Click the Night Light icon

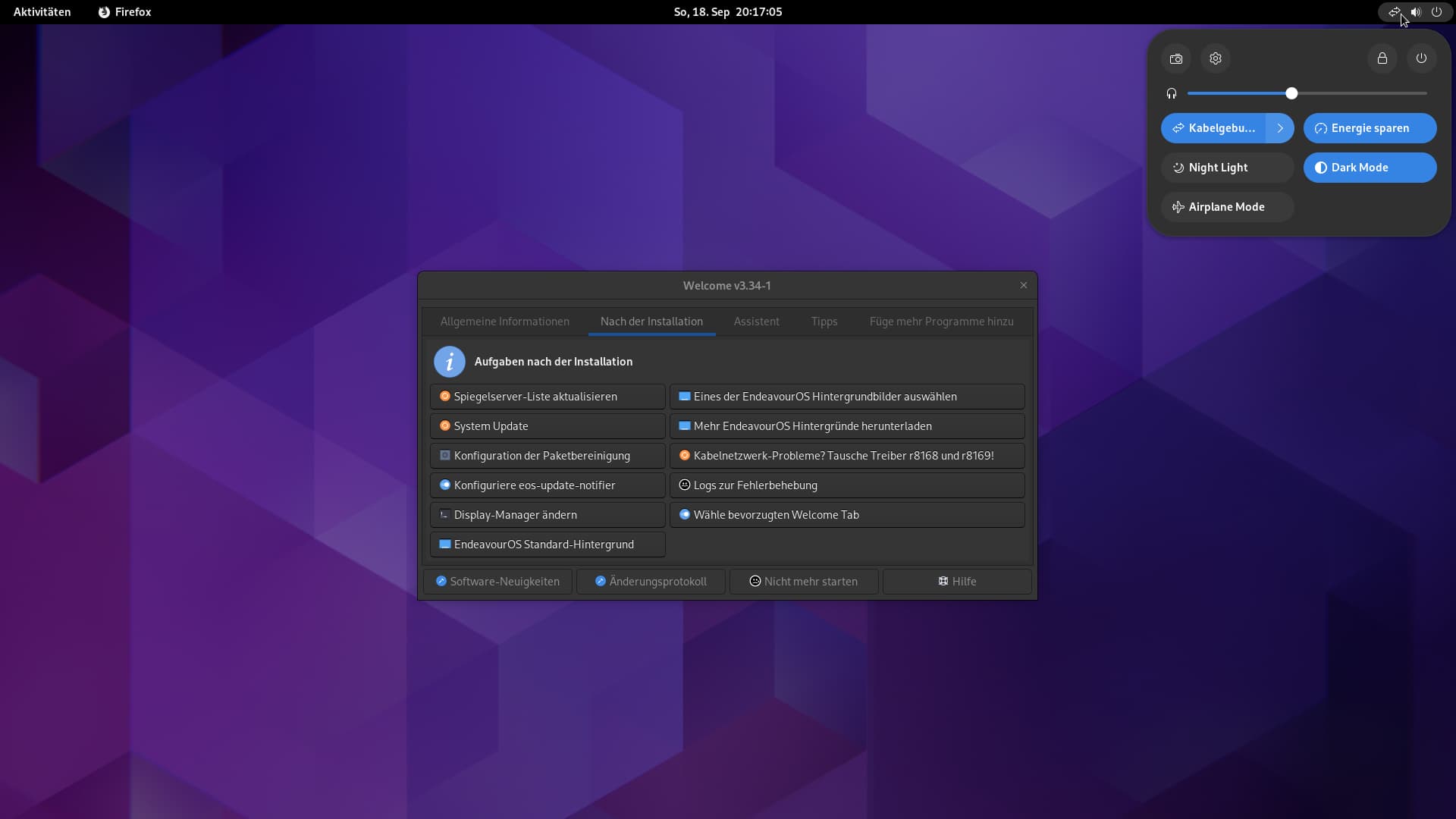(x=1178, y=168)
